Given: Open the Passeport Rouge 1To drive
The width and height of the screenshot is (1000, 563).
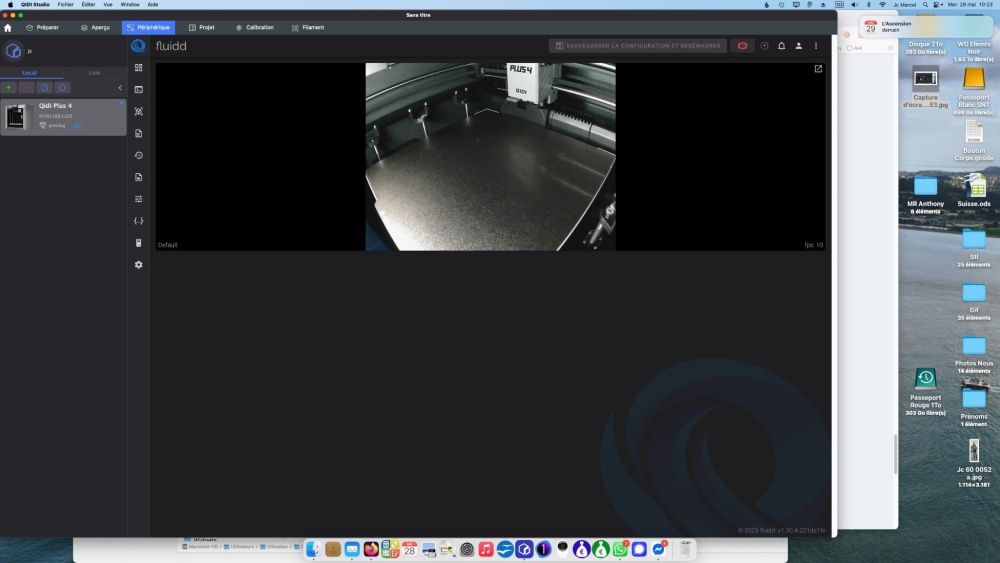Looking at the screenshot, I should tap(925, 391).
